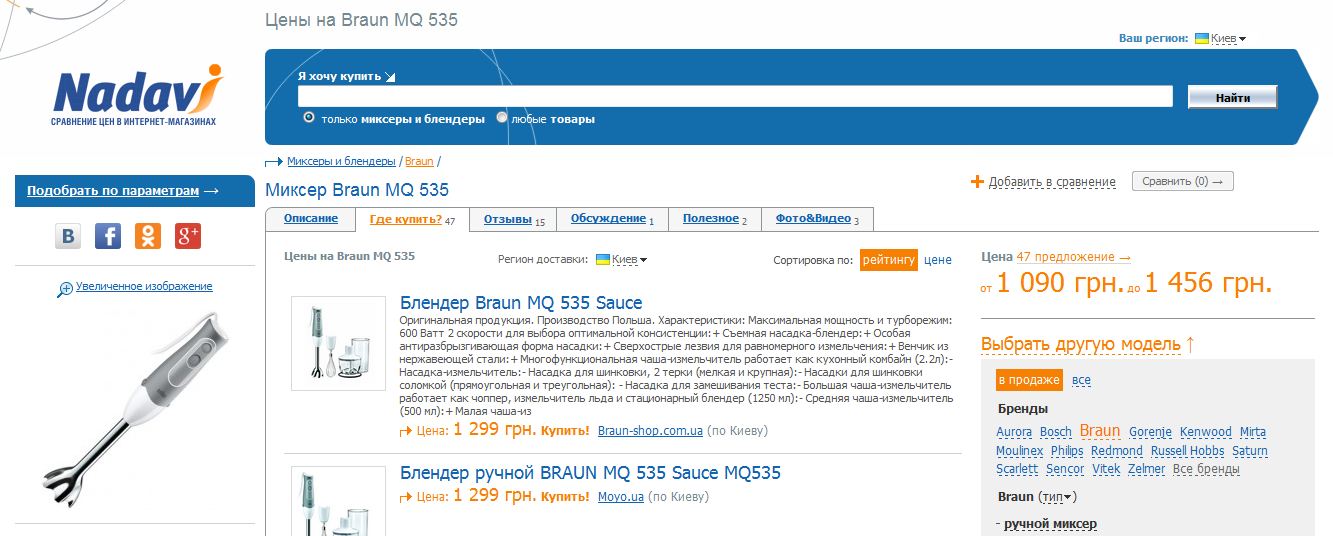Open the delivery region Киев dropdown
This screenshot has width=1333, height=536.
coord(622,260)
